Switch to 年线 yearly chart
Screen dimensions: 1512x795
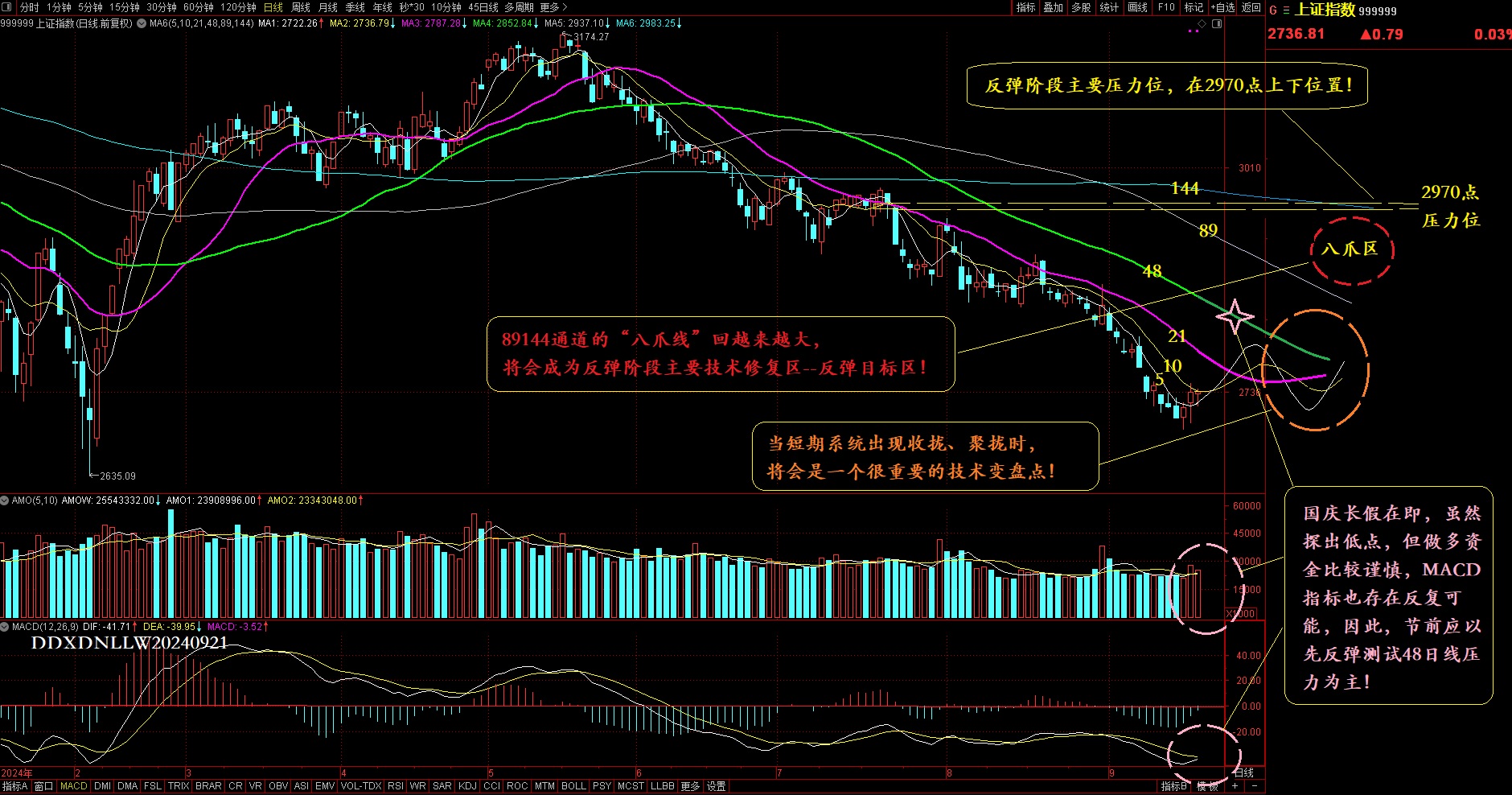(x=383, y=7)
